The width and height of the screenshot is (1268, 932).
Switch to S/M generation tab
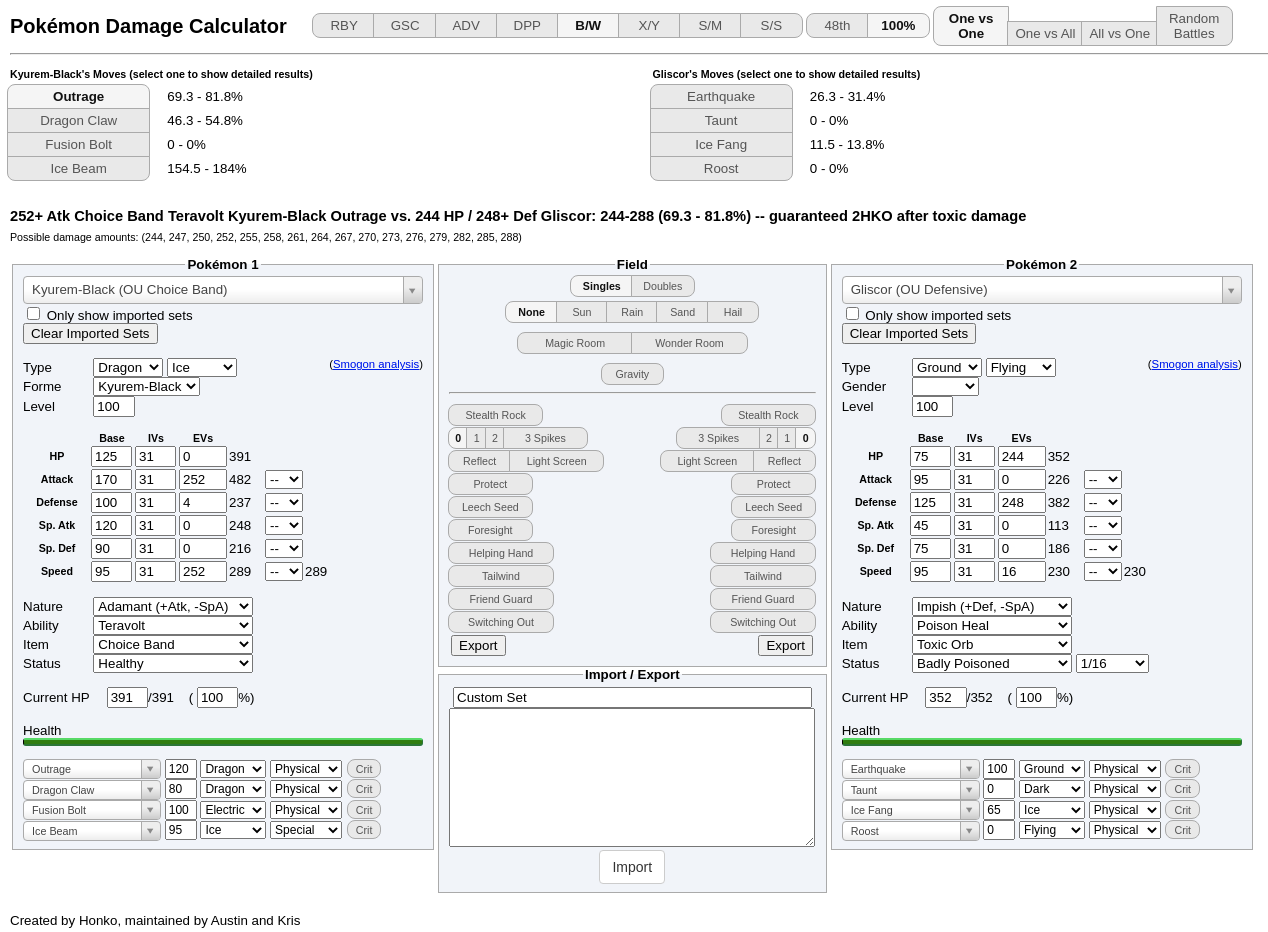coord(710,25)
